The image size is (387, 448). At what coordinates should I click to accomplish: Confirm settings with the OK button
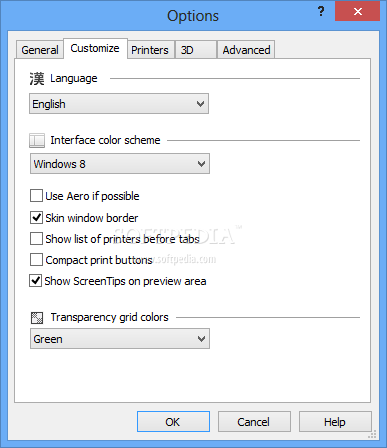pyautogui.click(x=173, y=422)
